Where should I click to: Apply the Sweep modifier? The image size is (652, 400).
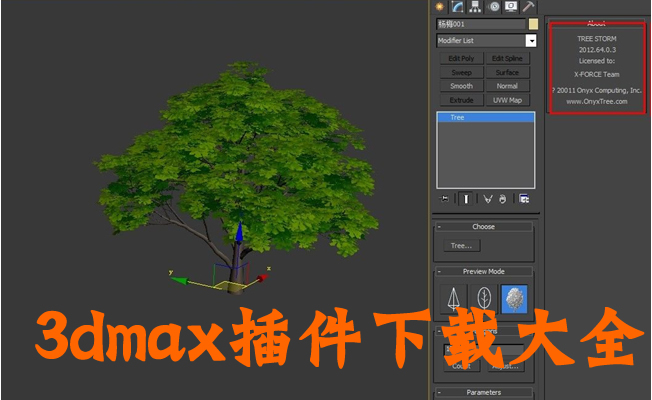click(462, 72)
